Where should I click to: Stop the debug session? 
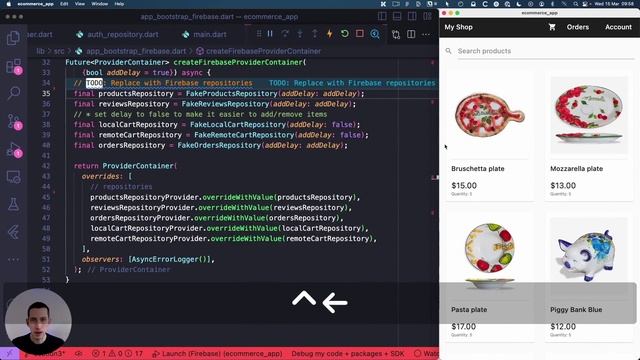360,33
